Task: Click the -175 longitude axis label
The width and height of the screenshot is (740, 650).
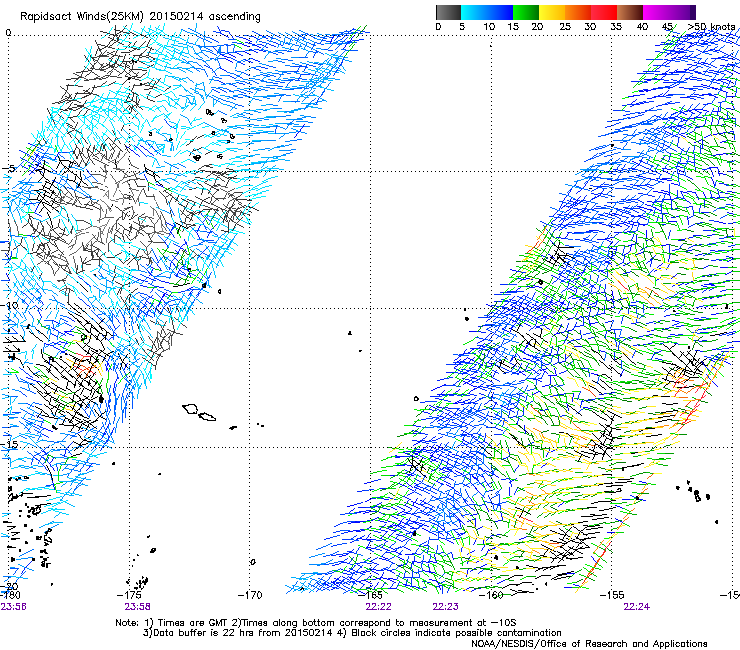Action: [x=129, y=595]
